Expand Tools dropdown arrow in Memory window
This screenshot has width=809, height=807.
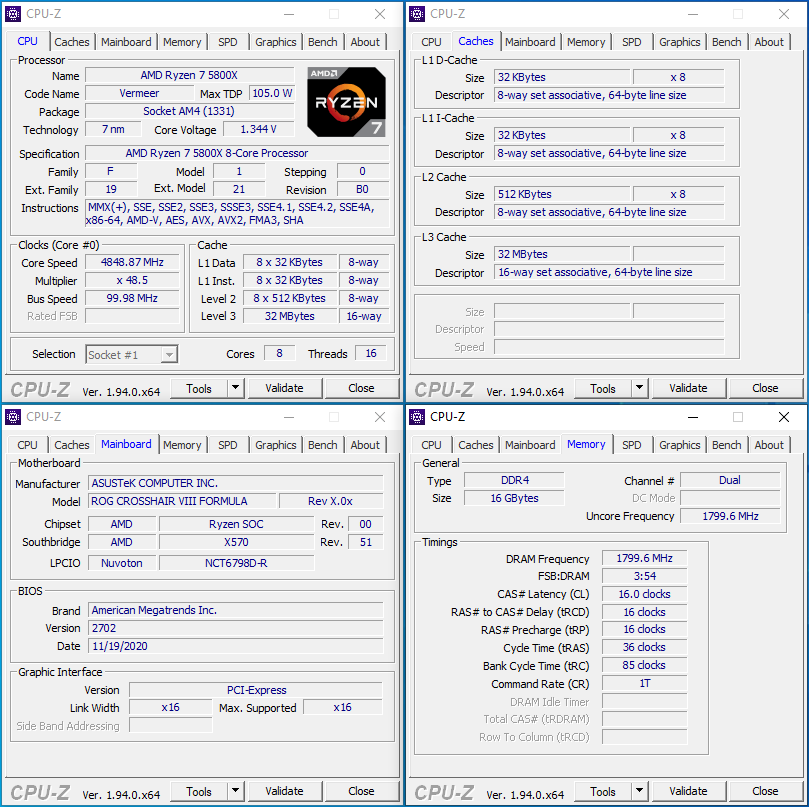(639, 790)
